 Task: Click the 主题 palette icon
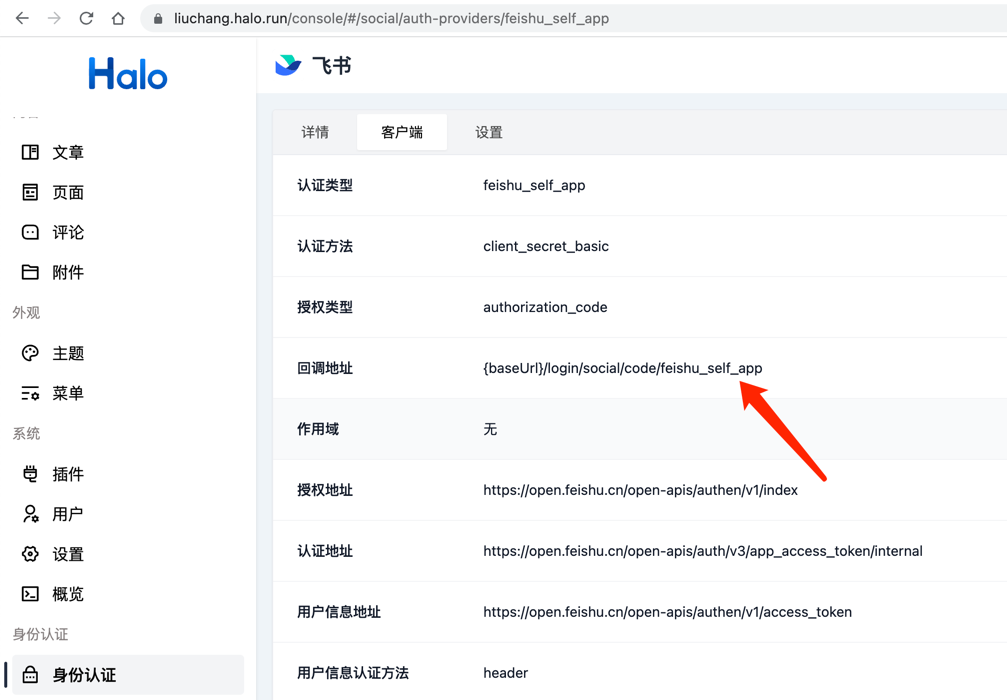point(30,353)
